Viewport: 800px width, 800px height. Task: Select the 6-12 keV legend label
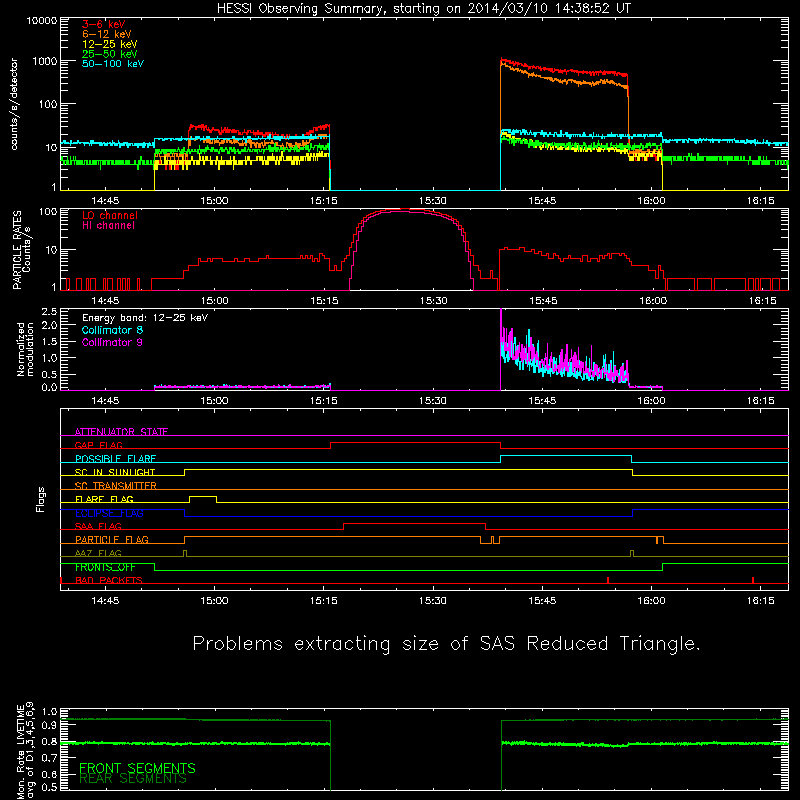[107, 34]
